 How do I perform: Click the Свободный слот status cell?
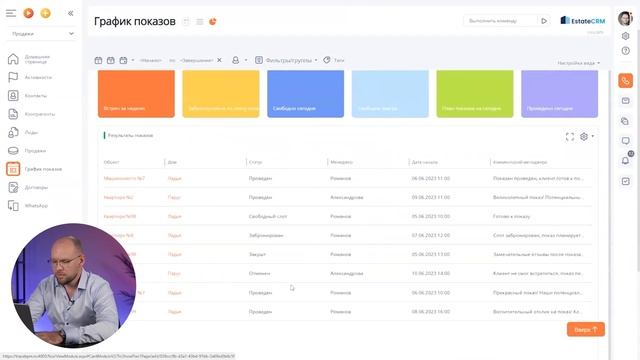click(268, 216)
